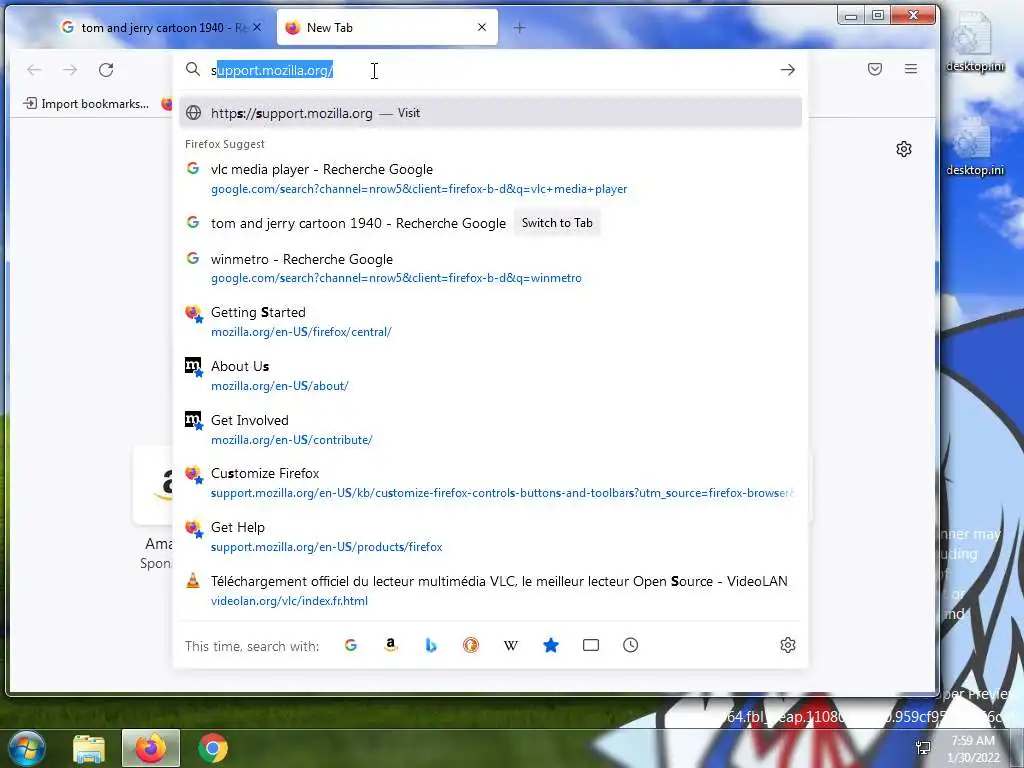Open the Get Help bookmark suggestion
This screenshot has height=768, width=1024.
point(490,537)
